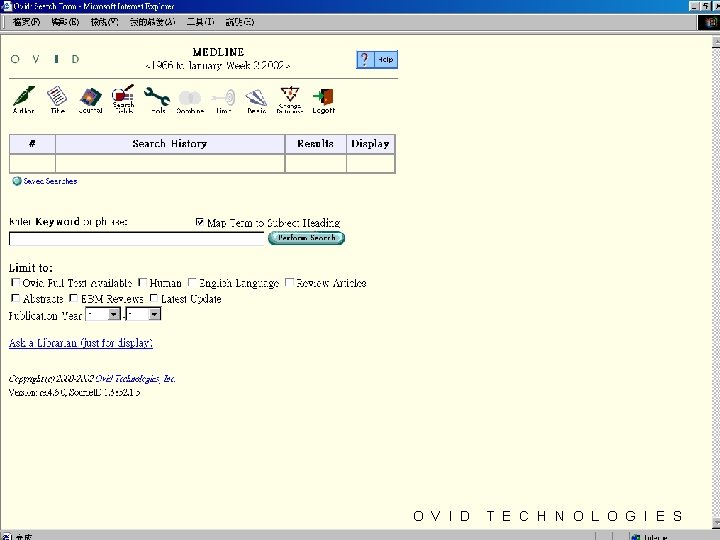Screen dimensions: 720x540
Task: Toggle Map Term to Subject Heading checkbox
Action: 199,222
